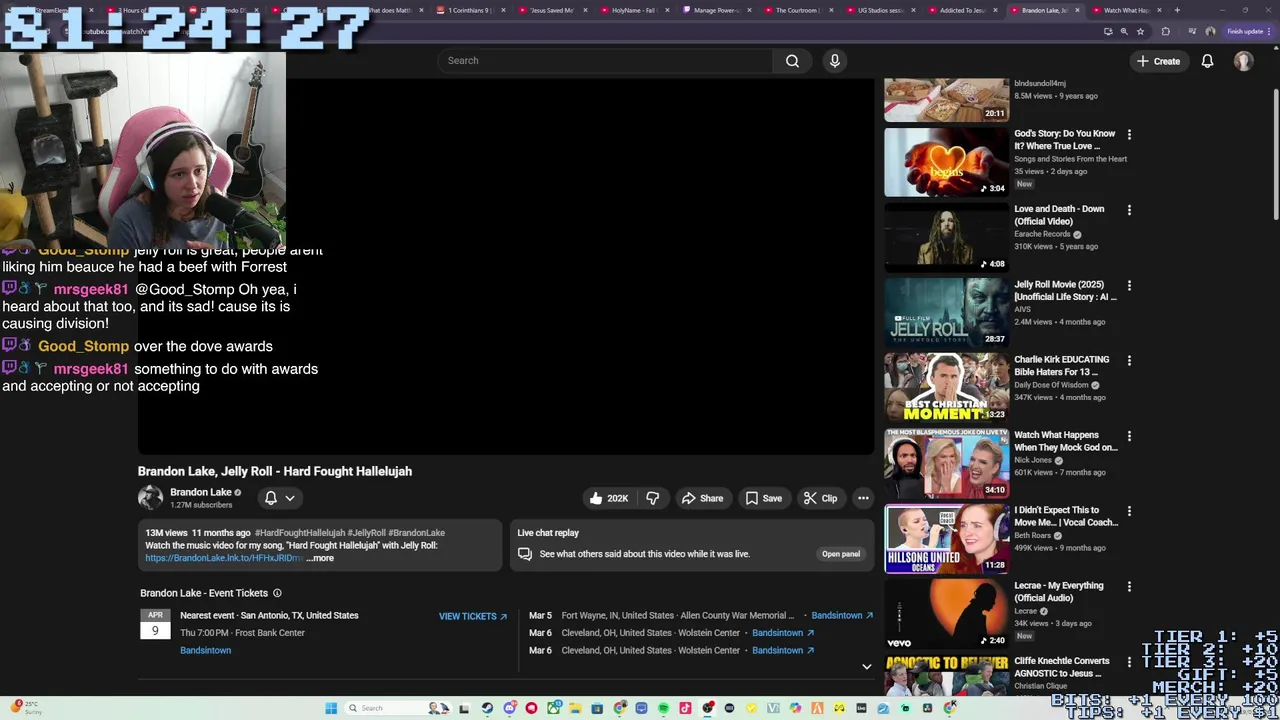Open Spotify from the taskbar
Screen dimensions: 1280x720
tap(663, 708)
